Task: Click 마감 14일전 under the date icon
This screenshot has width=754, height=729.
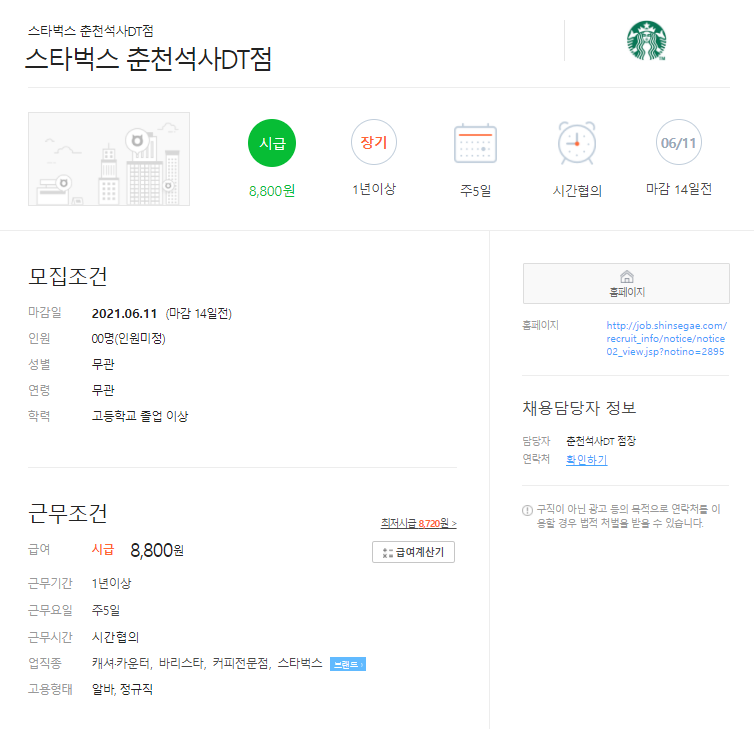Action: point(679,189)
